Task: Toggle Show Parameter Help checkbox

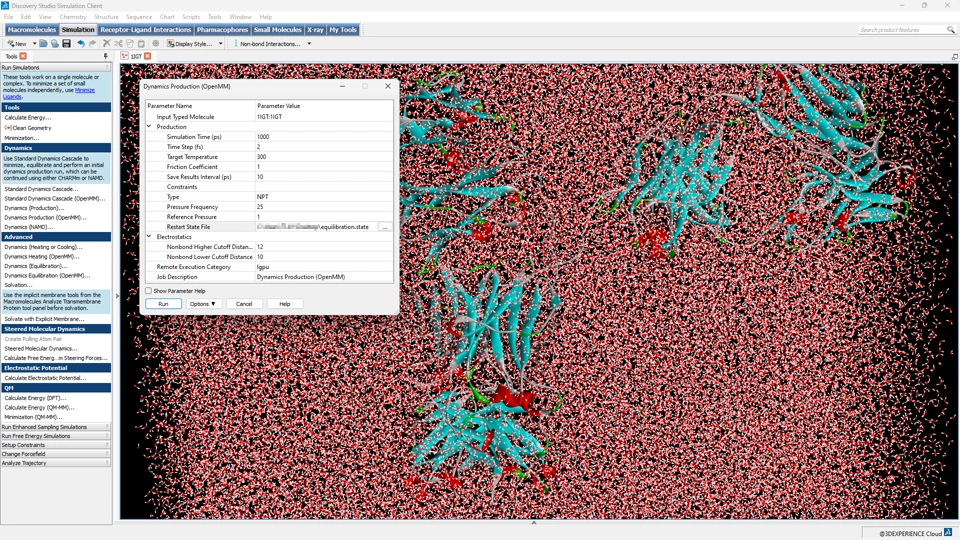Action: 148,291
